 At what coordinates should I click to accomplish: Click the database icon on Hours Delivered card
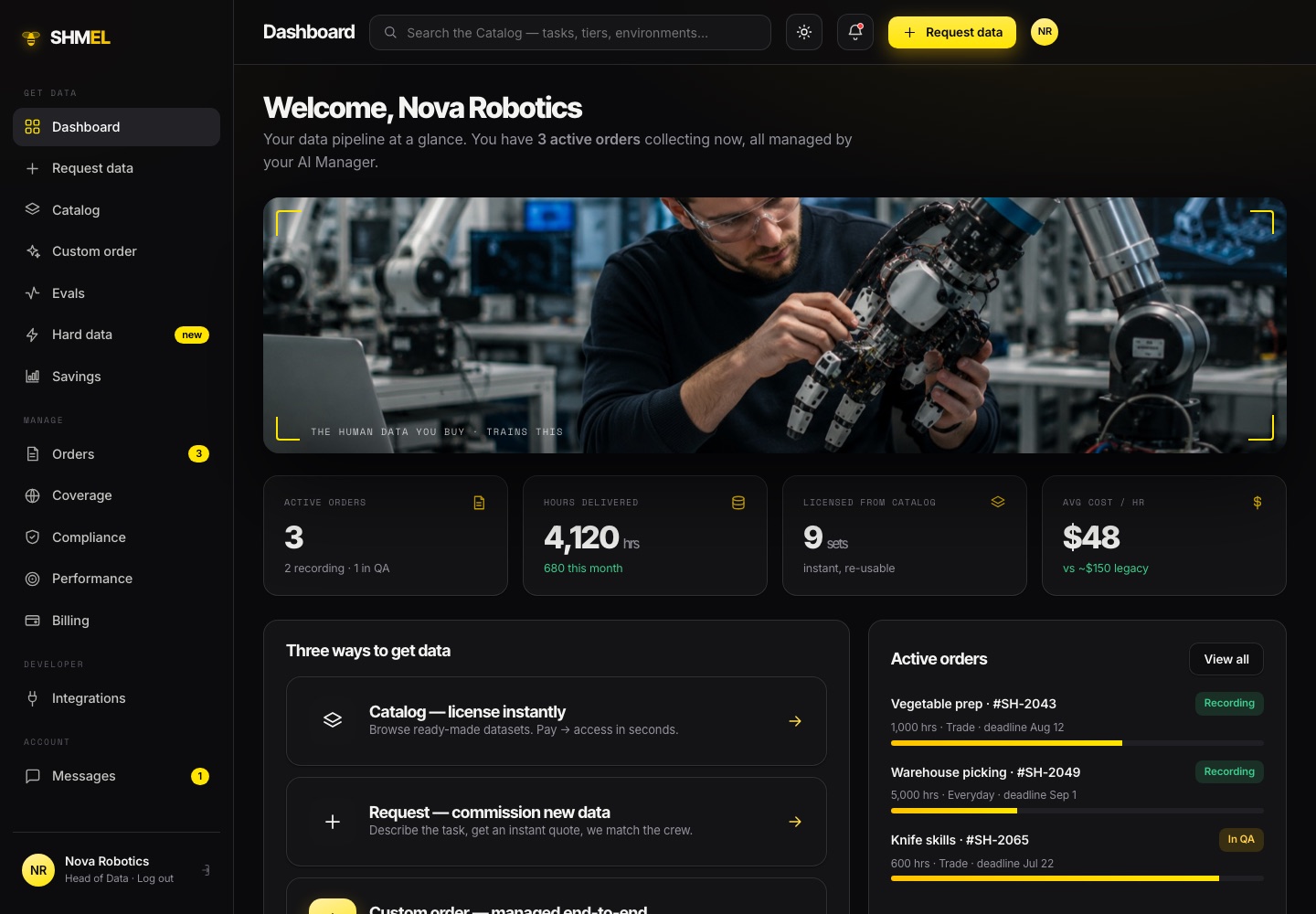pos(738,503)
